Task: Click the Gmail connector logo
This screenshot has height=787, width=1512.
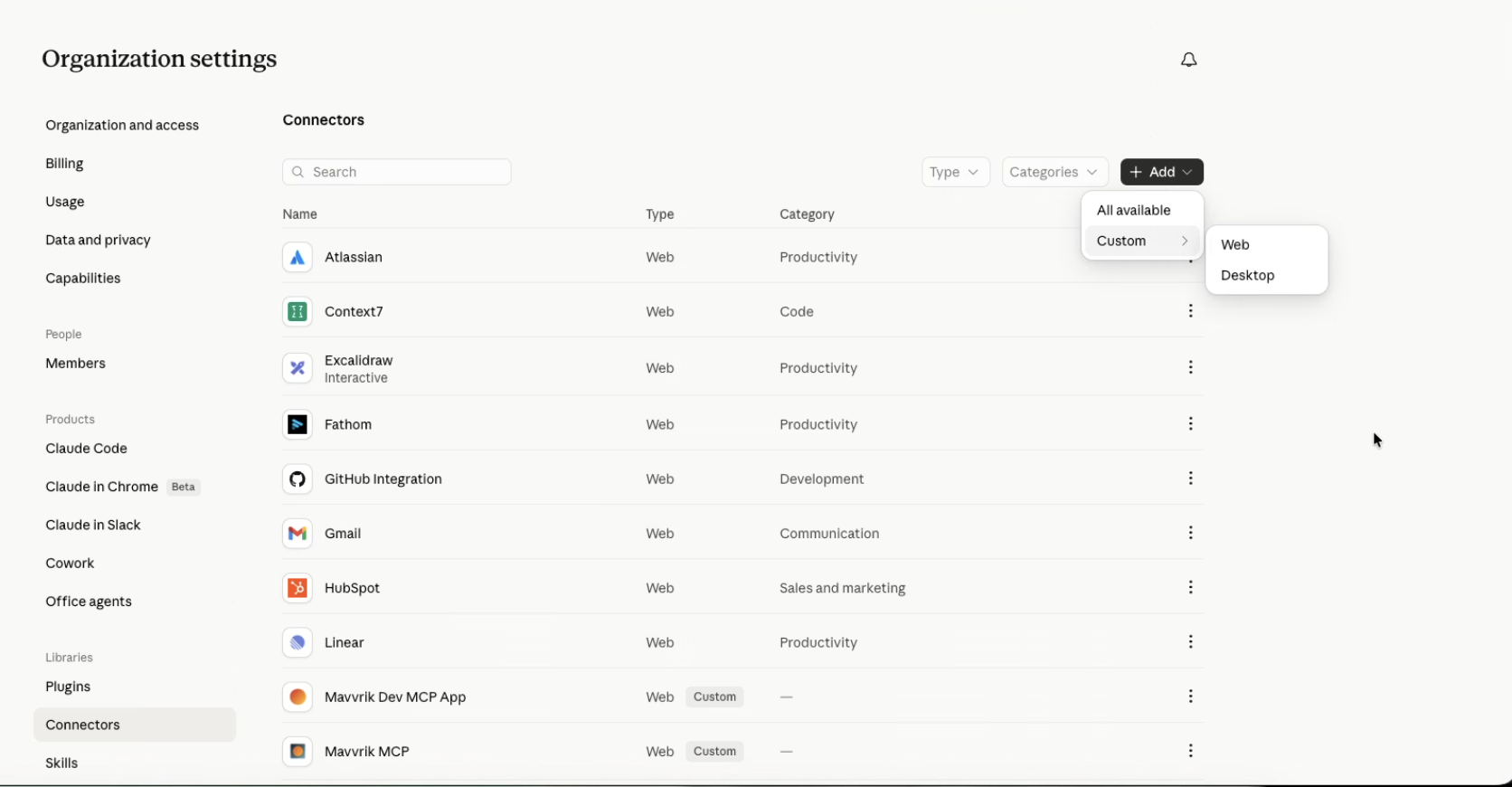Action: [298, 534]
